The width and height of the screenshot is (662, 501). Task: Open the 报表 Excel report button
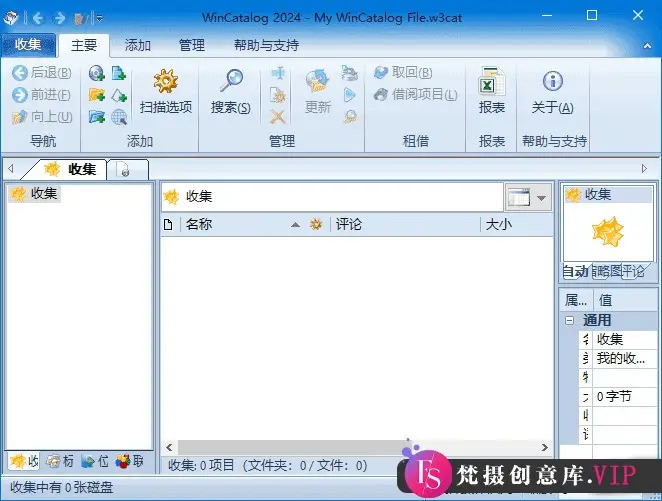pos(492,91)
